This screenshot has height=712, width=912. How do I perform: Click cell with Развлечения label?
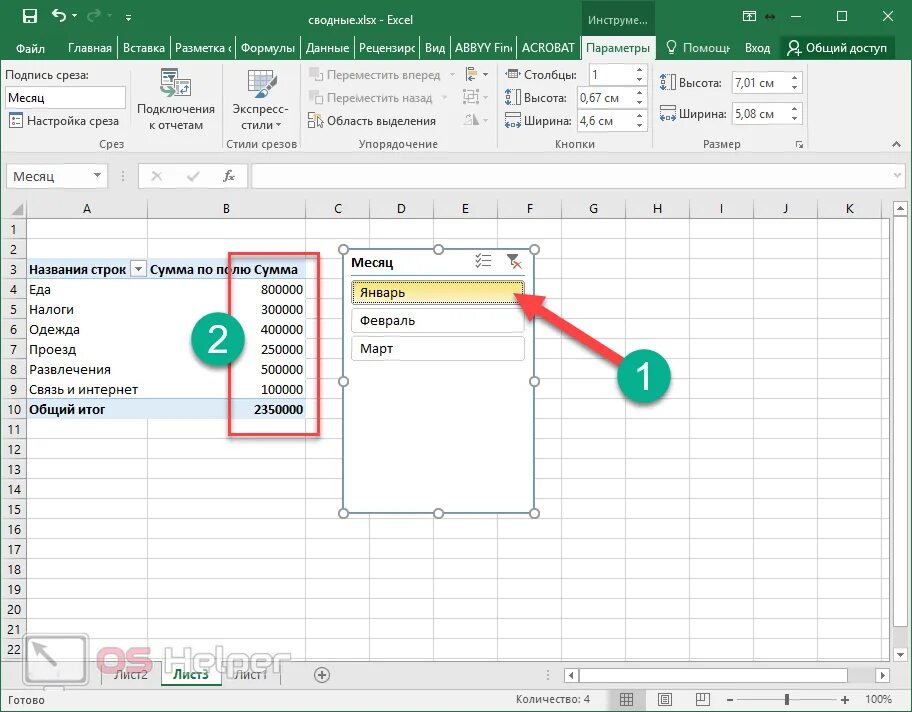pos(87,369)
